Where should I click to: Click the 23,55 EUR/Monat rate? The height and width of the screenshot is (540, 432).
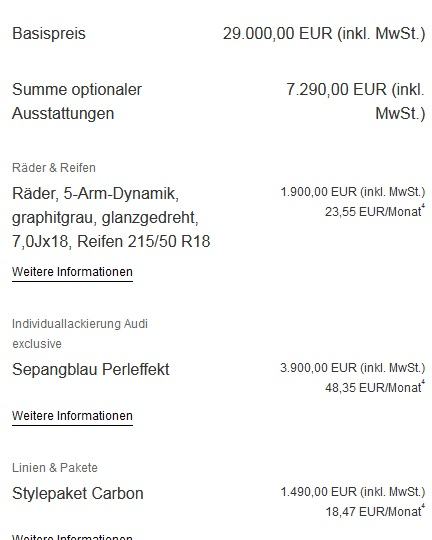tap(373, 211)
